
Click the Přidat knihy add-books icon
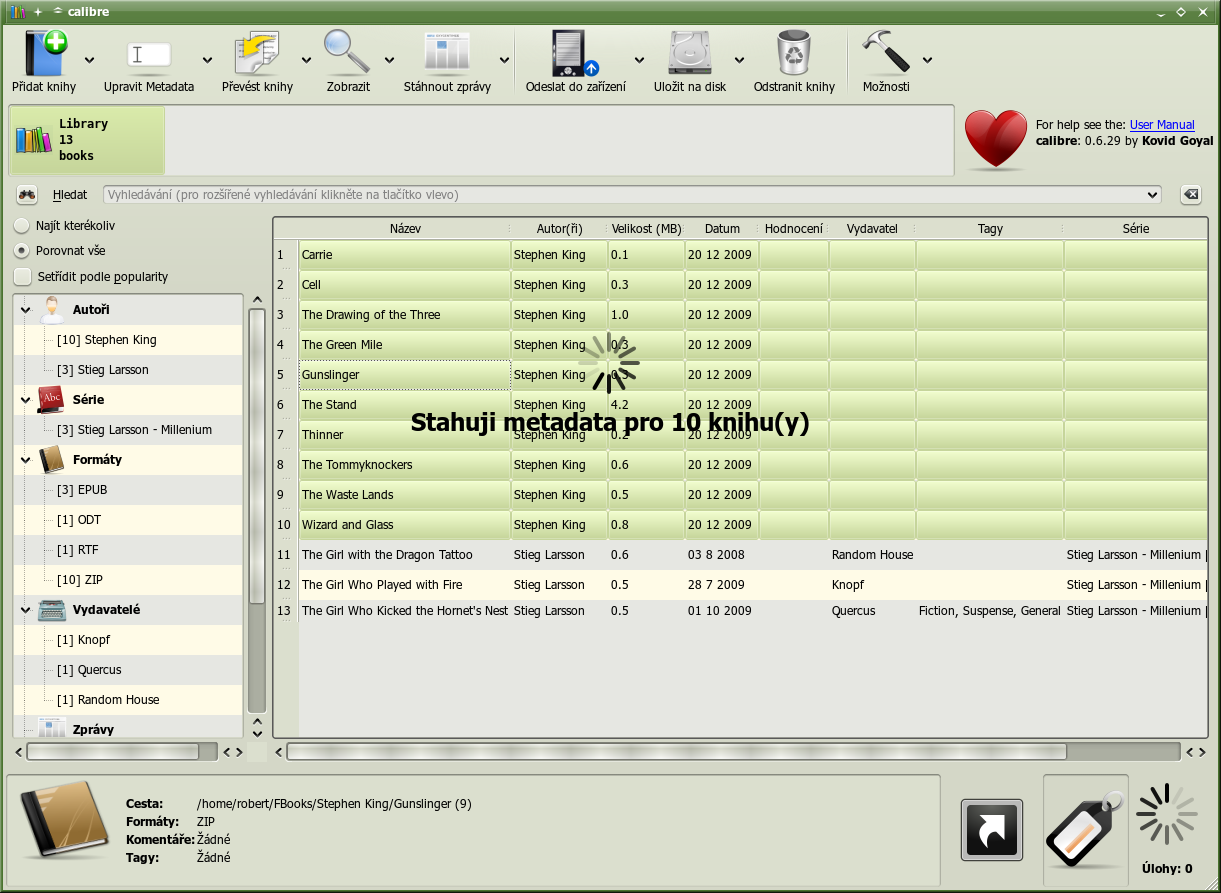point(45,53)
